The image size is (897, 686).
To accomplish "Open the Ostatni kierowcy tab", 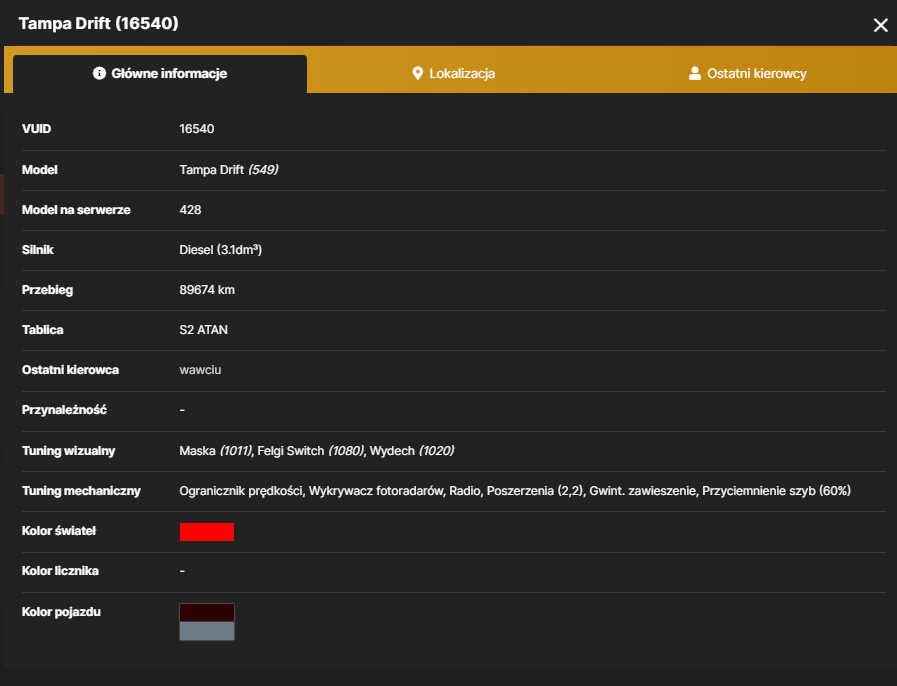I will coord(748,74).
